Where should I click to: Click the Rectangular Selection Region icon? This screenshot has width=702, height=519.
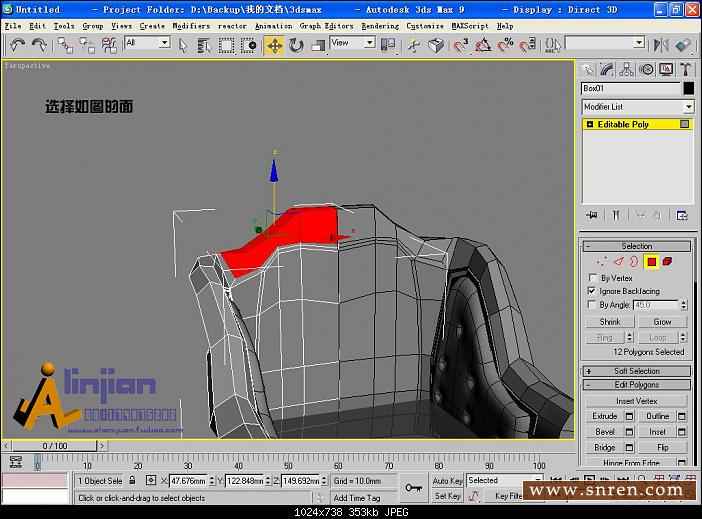pyautogui.click(x=227, y=45)
